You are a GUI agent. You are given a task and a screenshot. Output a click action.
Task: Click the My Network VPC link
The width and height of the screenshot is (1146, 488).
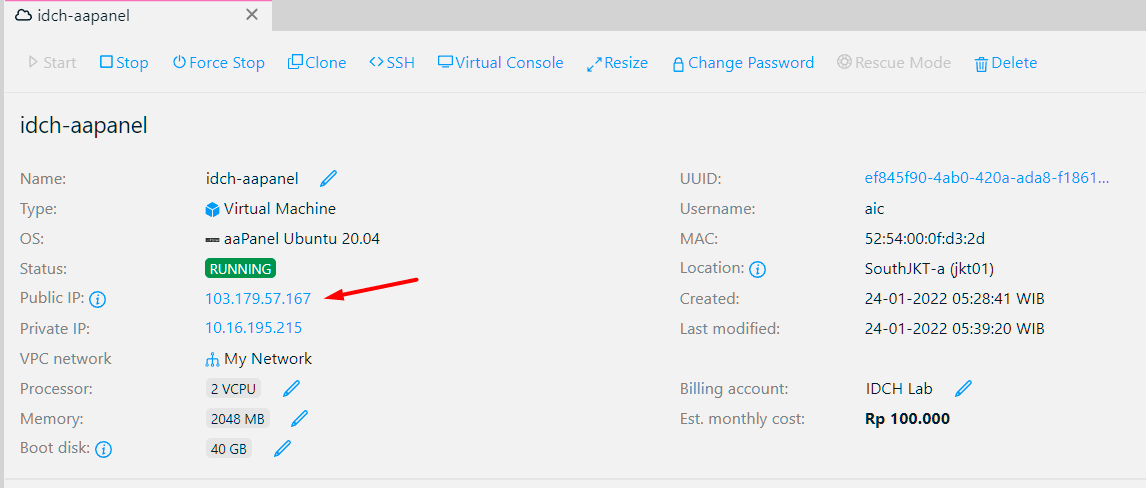[x=267, y=358]
